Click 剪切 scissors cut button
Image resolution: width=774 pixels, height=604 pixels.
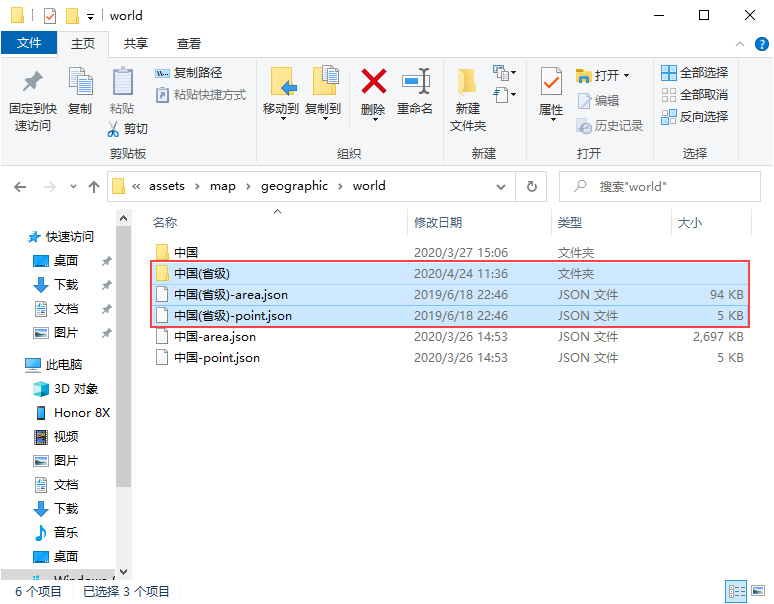click(128, 129)
